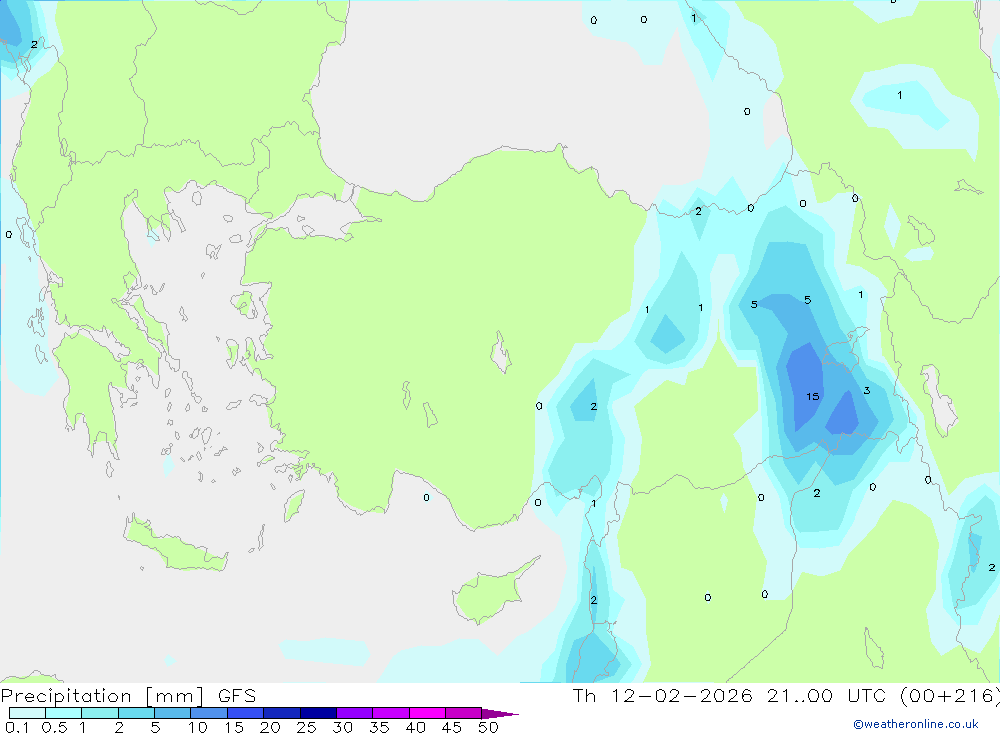The image size is (1000, 733).
Task: Click the '25' legend scale label
Action: point(306,727)
